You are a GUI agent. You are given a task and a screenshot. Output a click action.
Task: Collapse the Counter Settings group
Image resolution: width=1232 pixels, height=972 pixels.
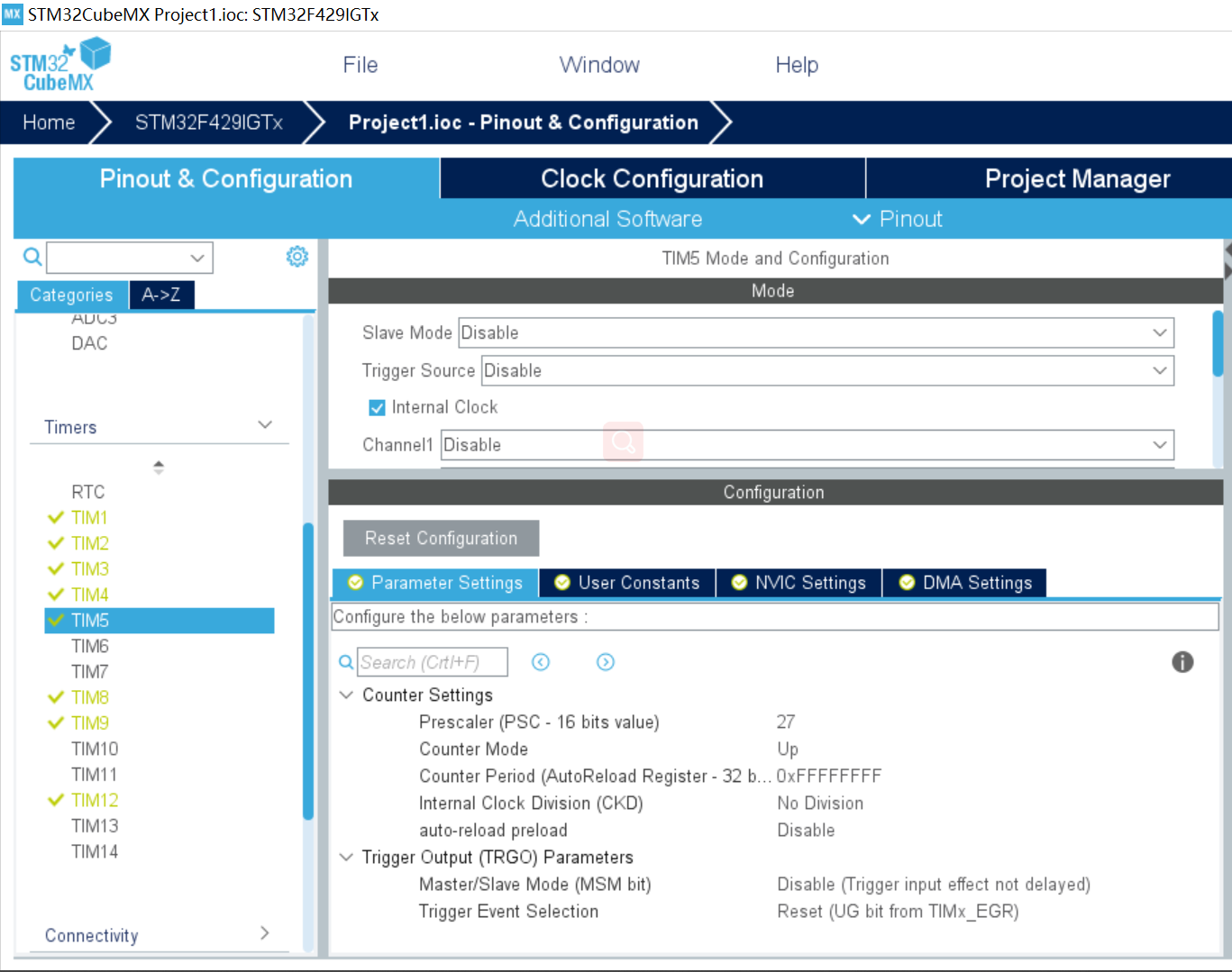click(x=346, y=695)
